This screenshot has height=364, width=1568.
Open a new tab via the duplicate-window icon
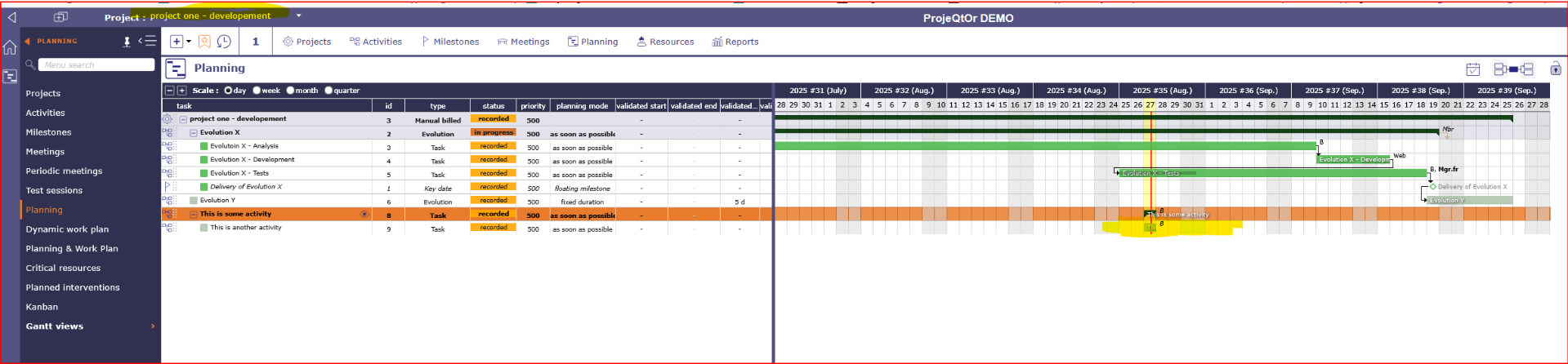(60, 17)
